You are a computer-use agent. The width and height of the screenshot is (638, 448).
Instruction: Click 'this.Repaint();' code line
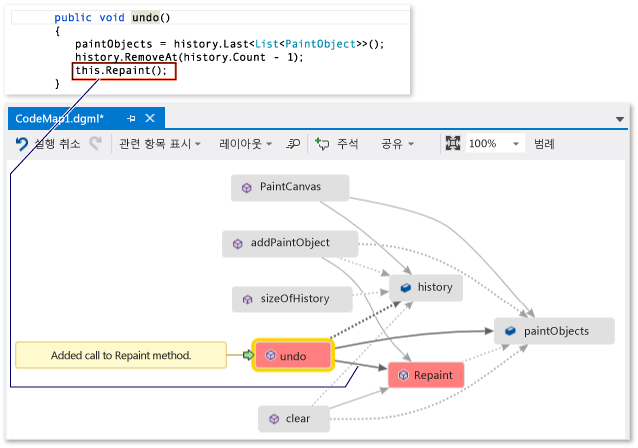click(x=121, y=70)
